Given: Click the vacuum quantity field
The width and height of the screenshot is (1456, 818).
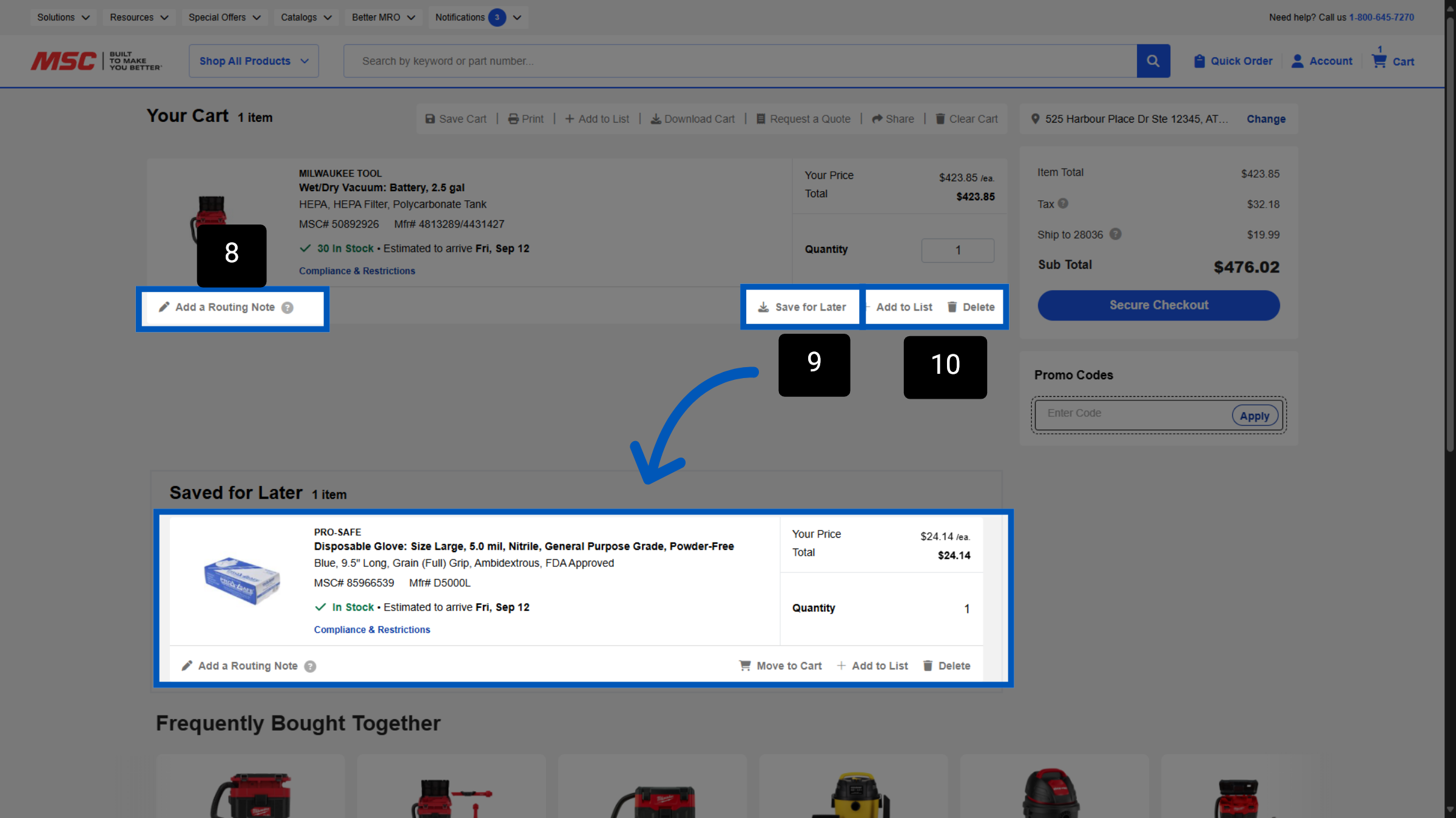Looking at the screenshot, I should click(957, 250).
